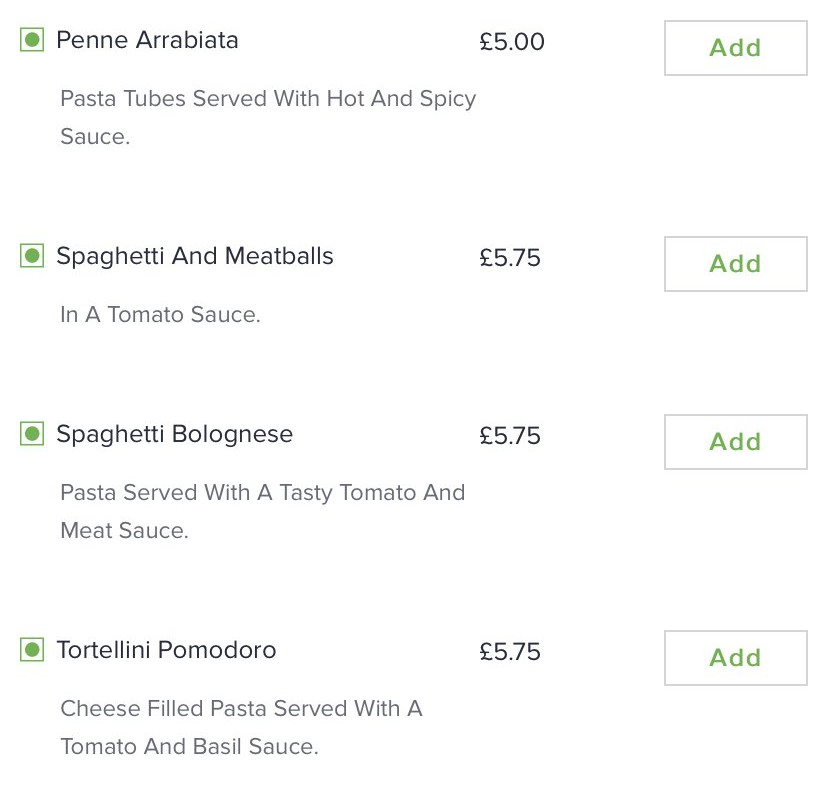Click the £5.75 price of Spaghetti And Meatballs

click(x=510, y=258)
